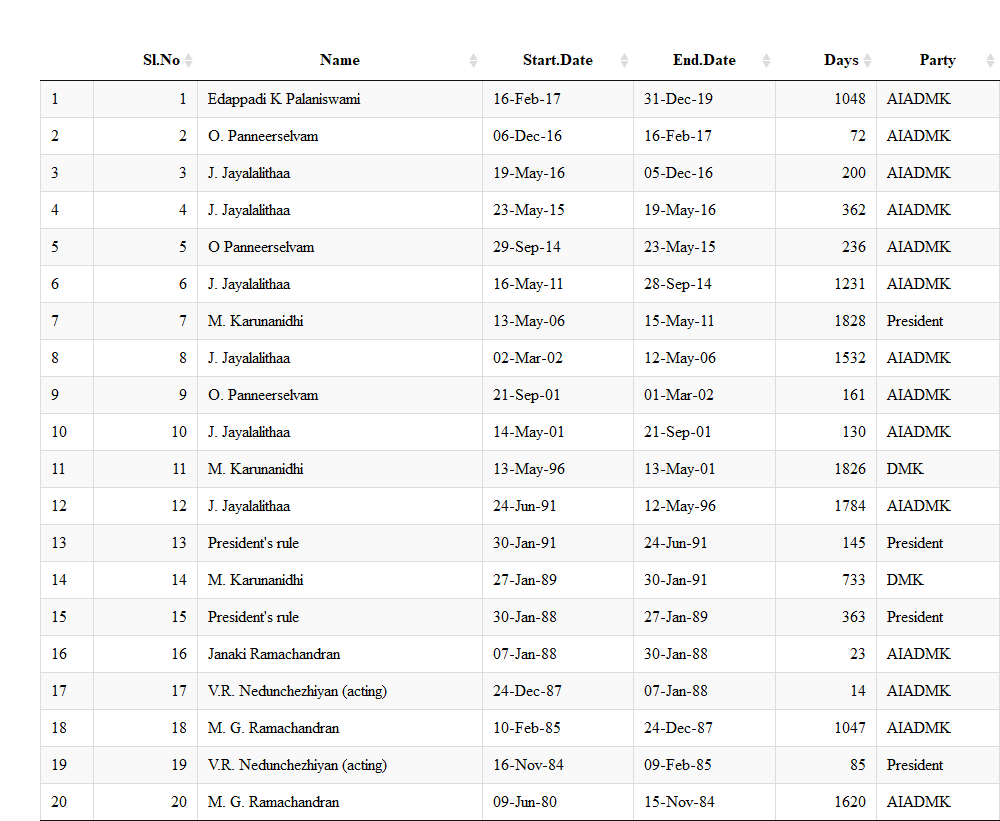
Task: Click the DMK party cell in row 11
Action: (905, 469)
